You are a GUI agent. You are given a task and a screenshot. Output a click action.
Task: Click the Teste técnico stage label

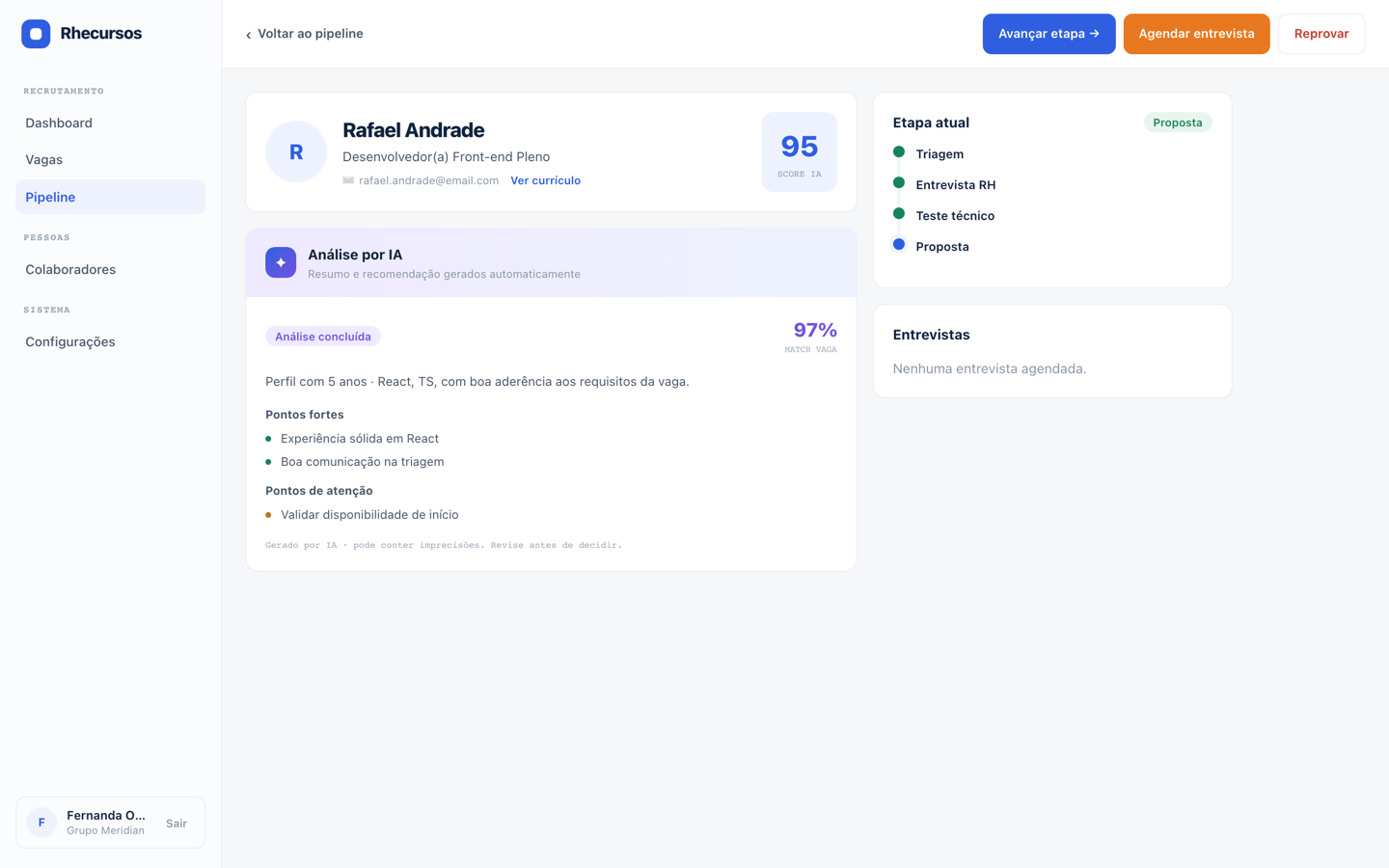[x=955, y=216]
